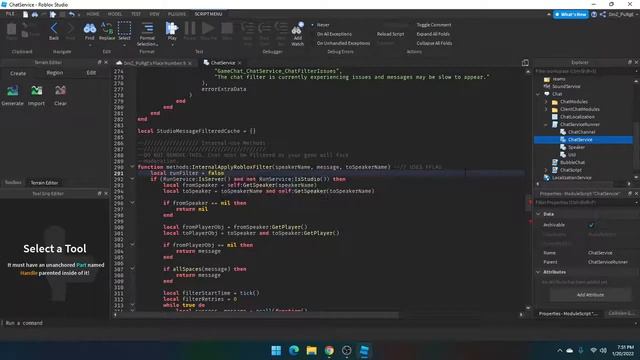
Task: Collapse the Chat tree node
Action: 538,94
